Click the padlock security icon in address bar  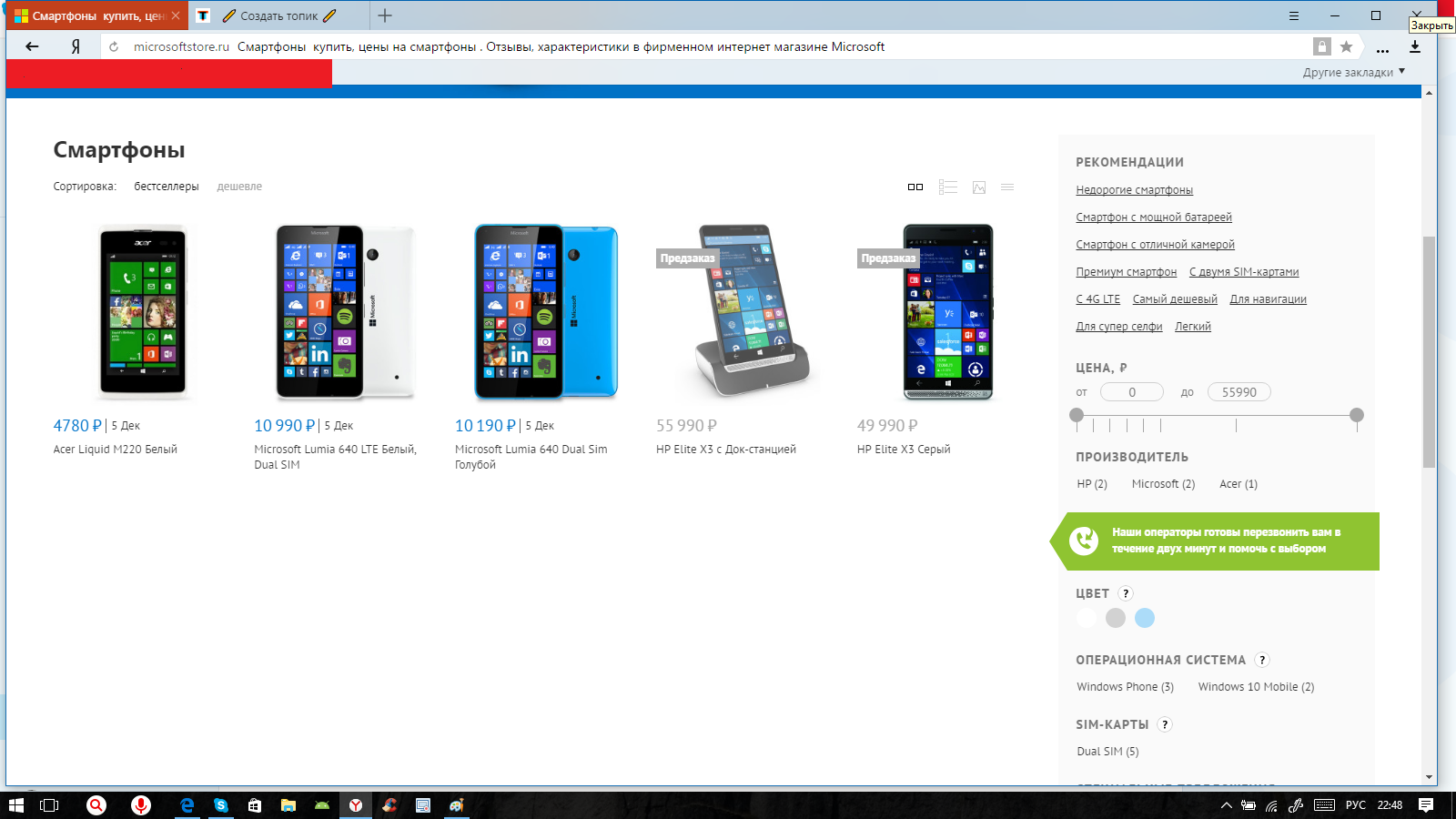1321,46
